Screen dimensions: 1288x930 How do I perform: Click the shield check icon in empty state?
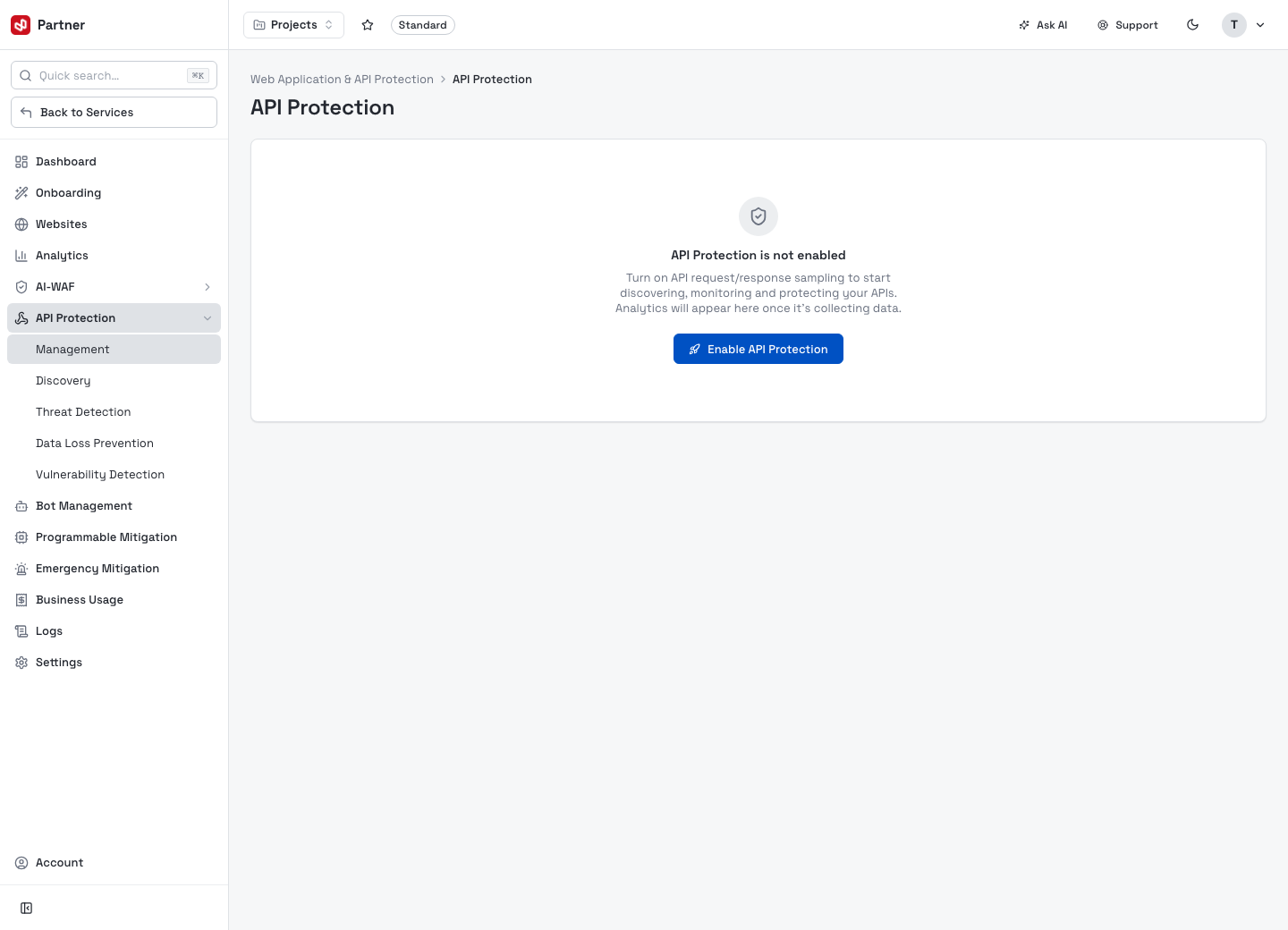point(758,216)
